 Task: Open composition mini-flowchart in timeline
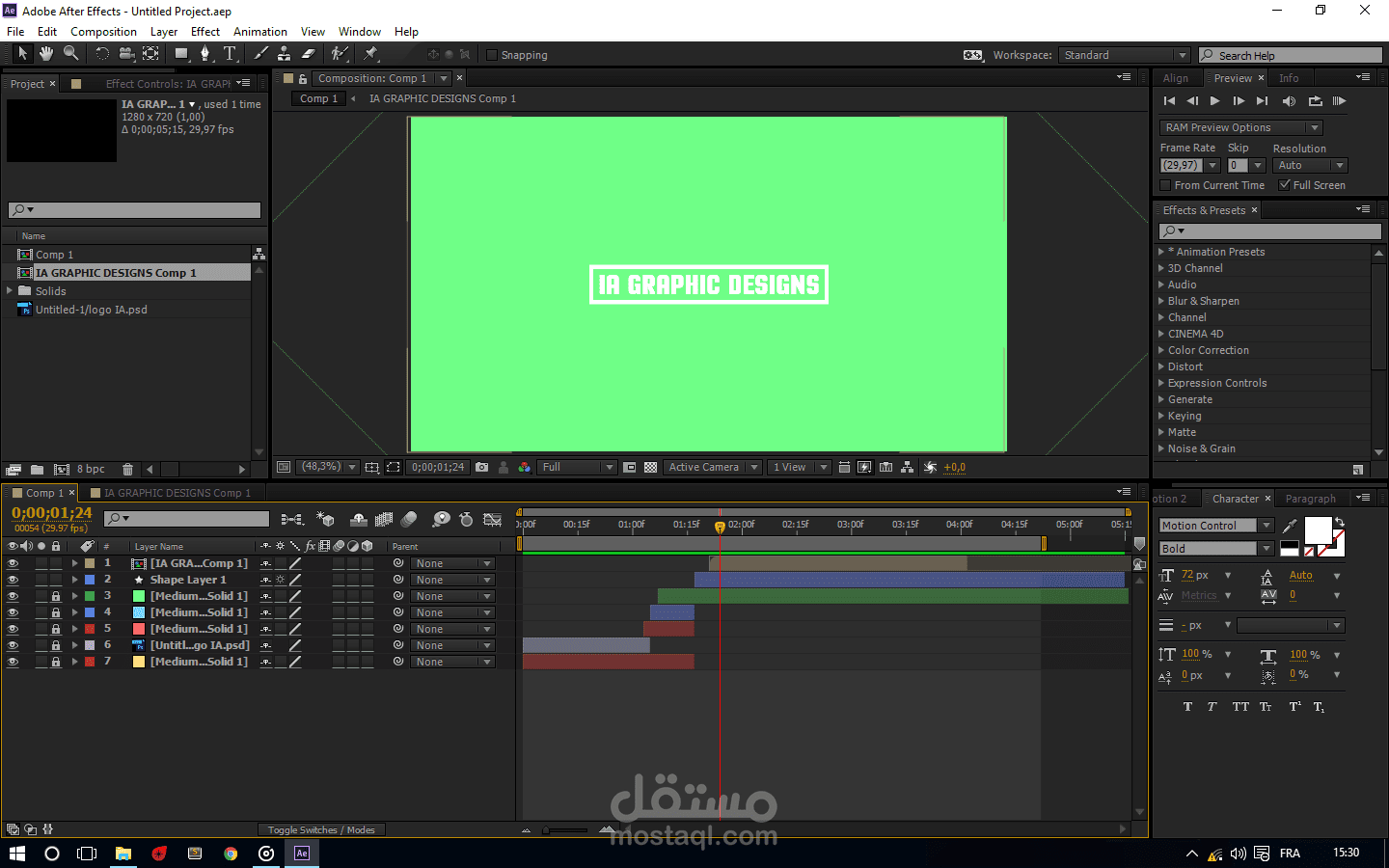click(x=291, y=519)
